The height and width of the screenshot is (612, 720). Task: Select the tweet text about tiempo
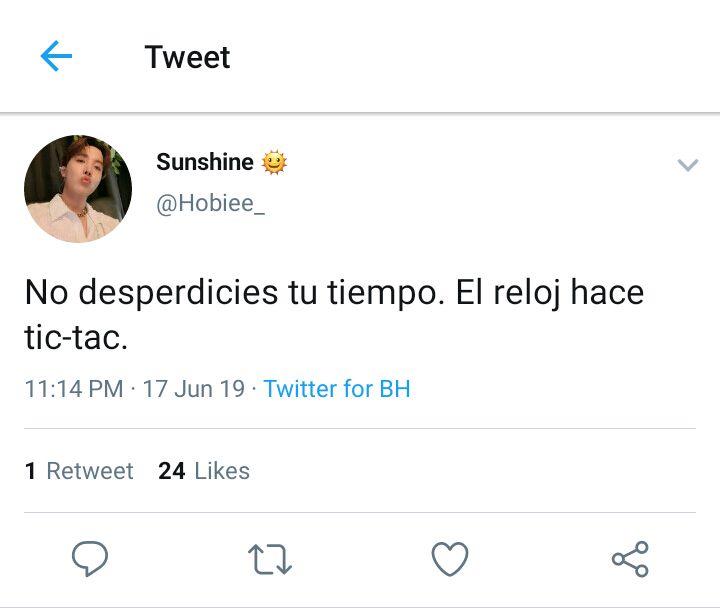(334, 314)
